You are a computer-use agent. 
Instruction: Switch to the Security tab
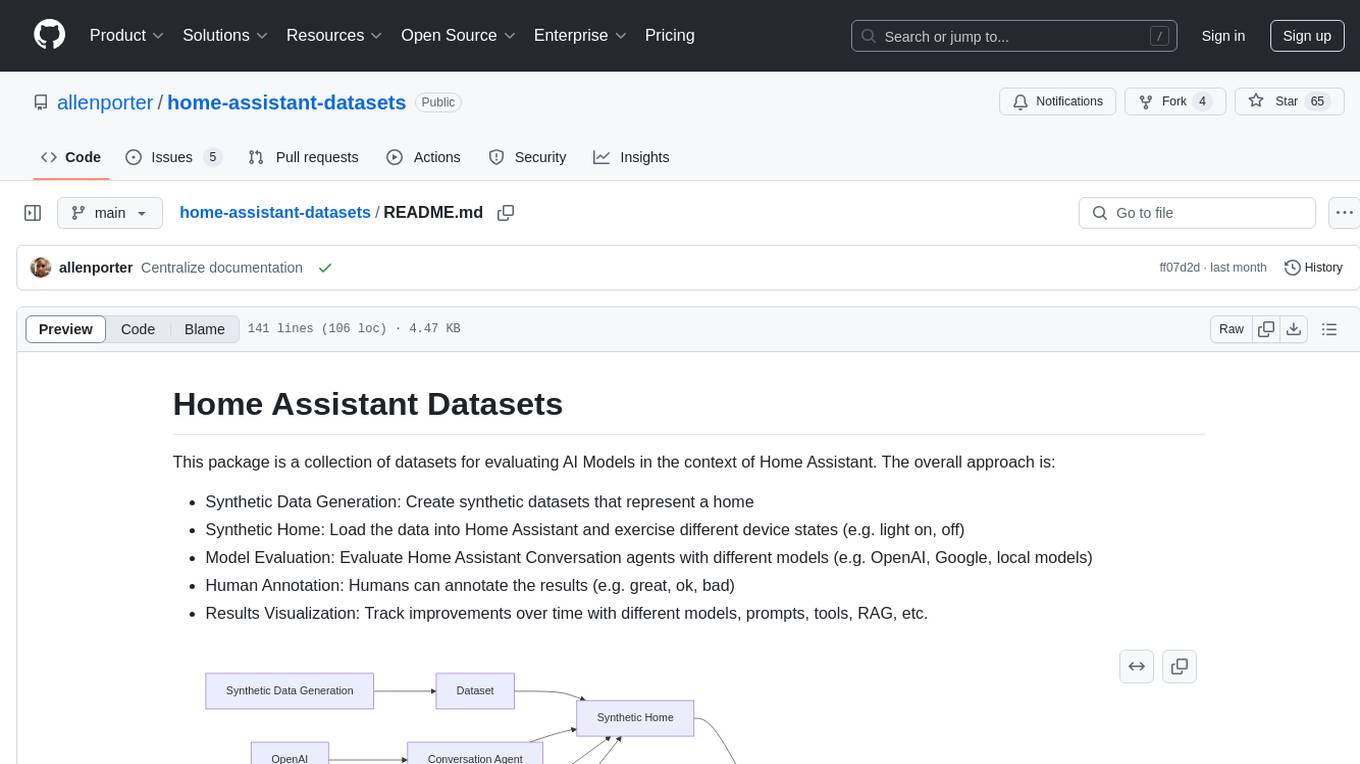coord(527,157)
